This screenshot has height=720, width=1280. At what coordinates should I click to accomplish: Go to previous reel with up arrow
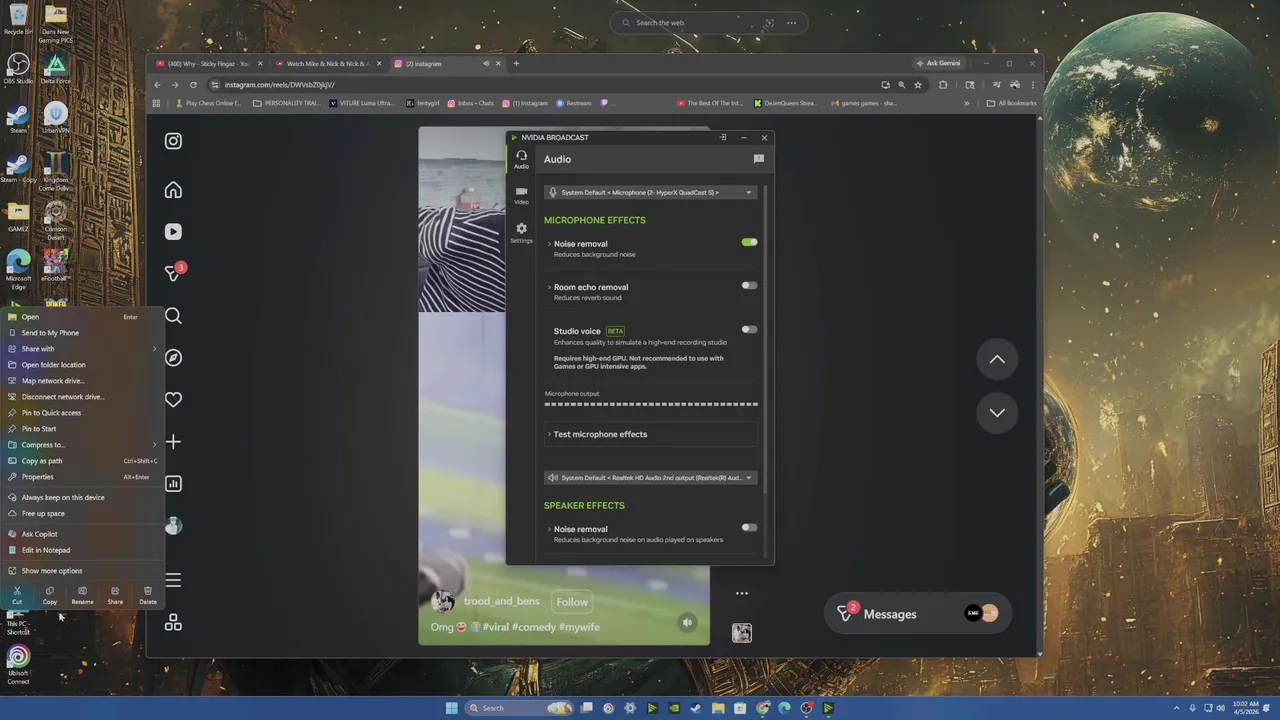pos(997,359)
